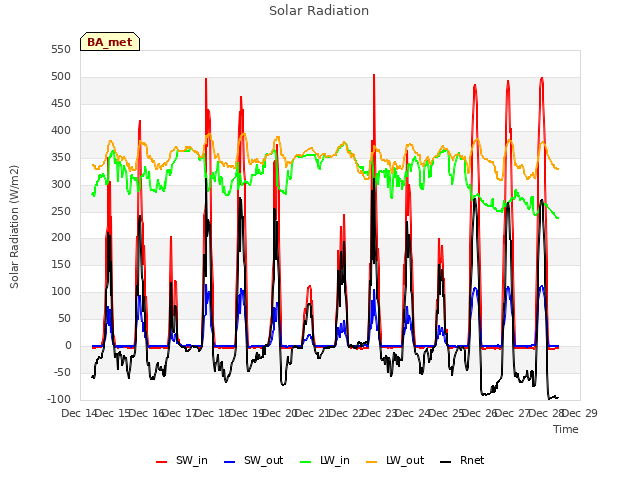Toggle the LW_in legend entry
The width and height of the screenshot is (640, 480).
[x=324, y=460]
